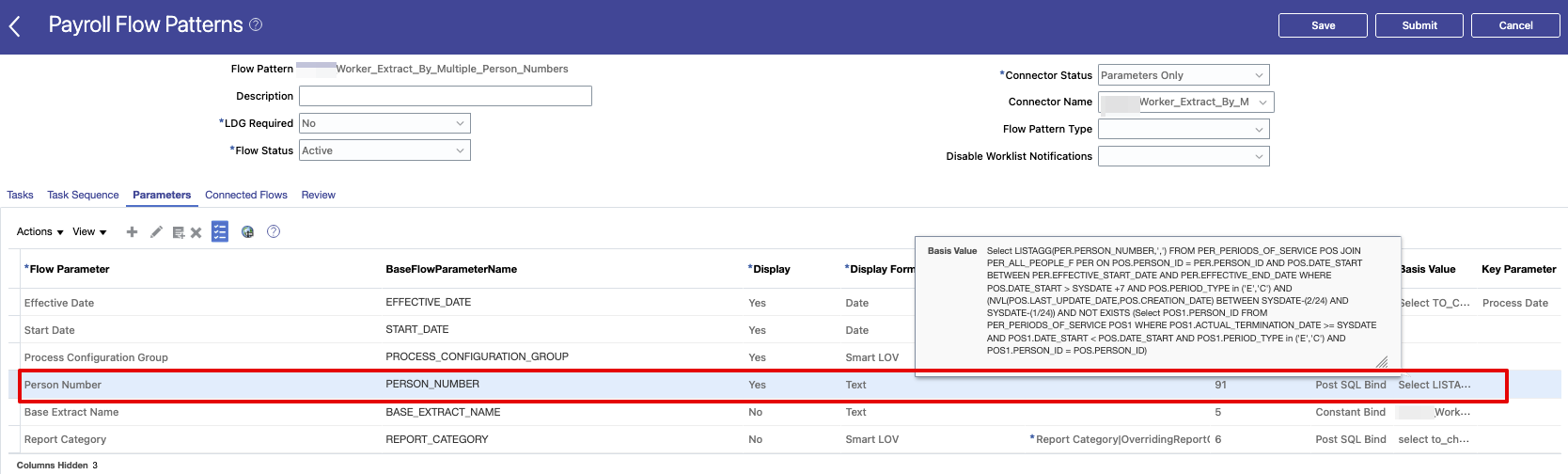Open the Actions menu
1568x474 pixels.
(39, 231)
